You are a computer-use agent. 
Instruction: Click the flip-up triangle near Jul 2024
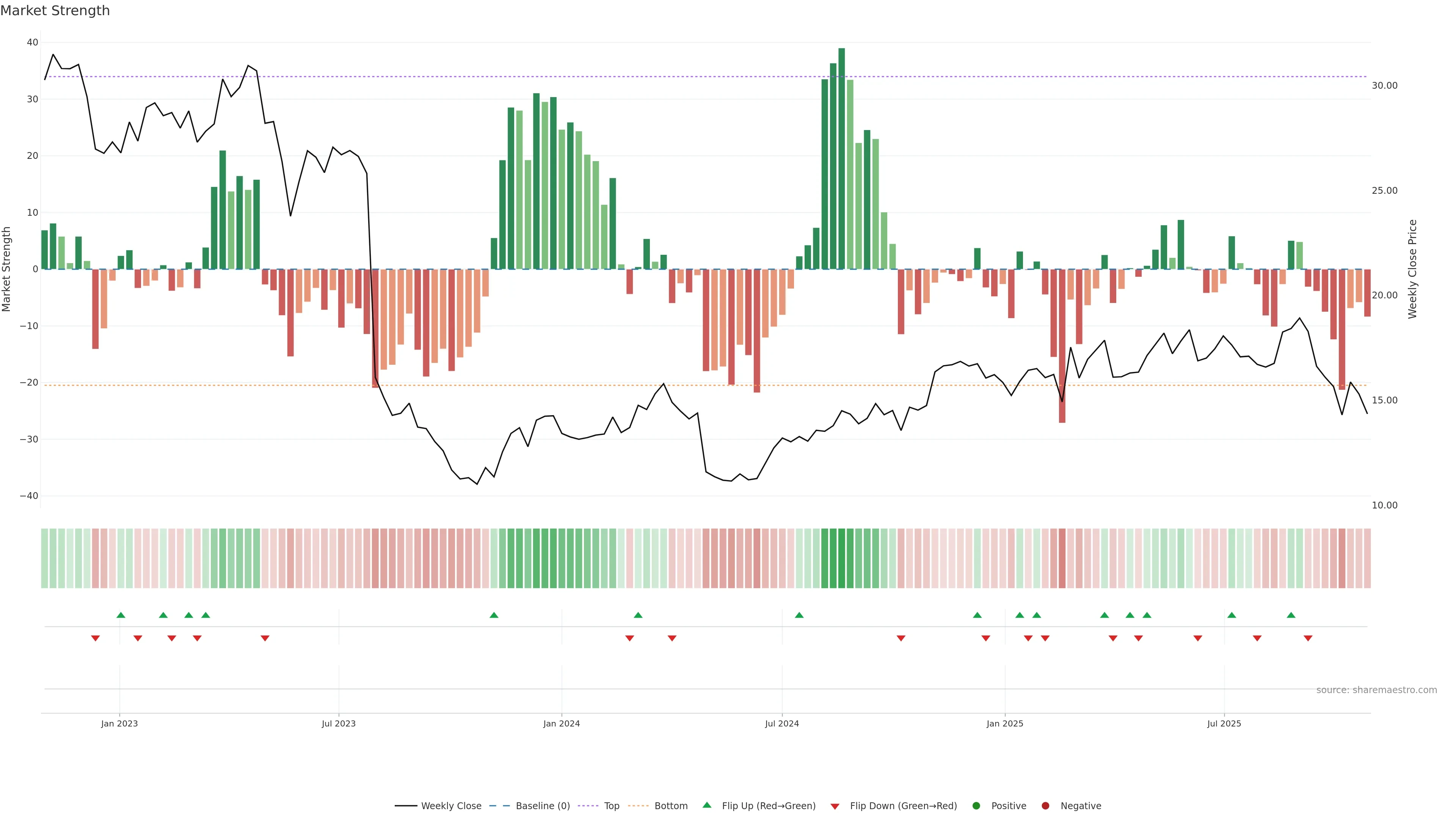click(799, 615)
